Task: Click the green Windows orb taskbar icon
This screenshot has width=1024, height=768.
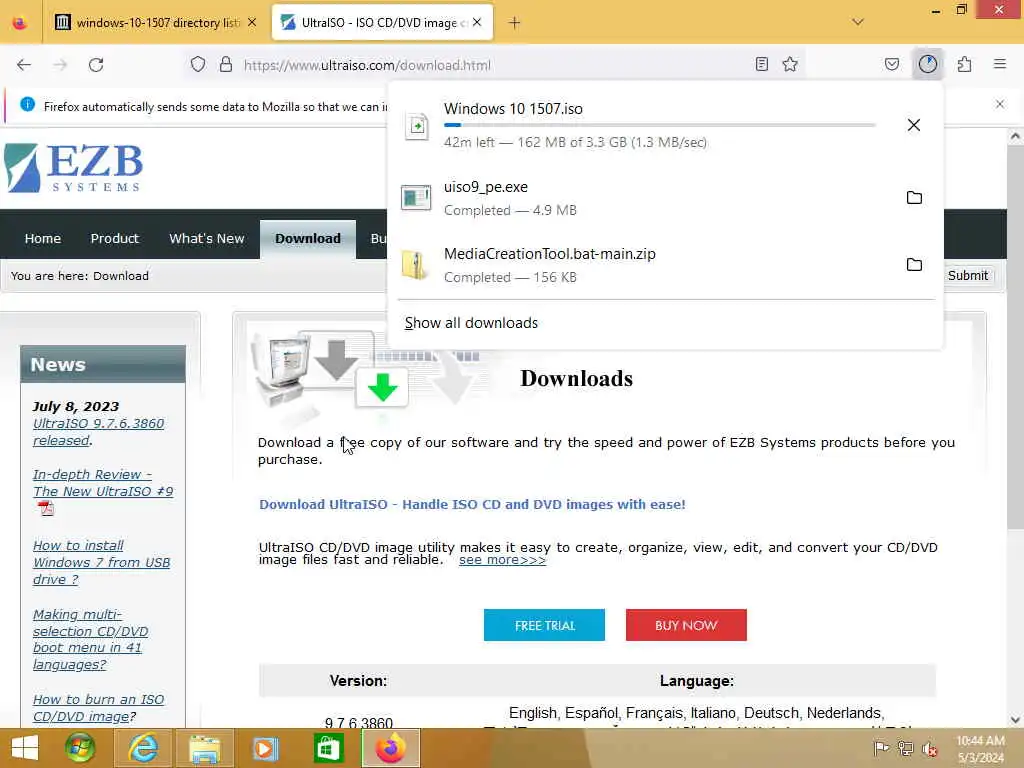Action: (80, 748)
